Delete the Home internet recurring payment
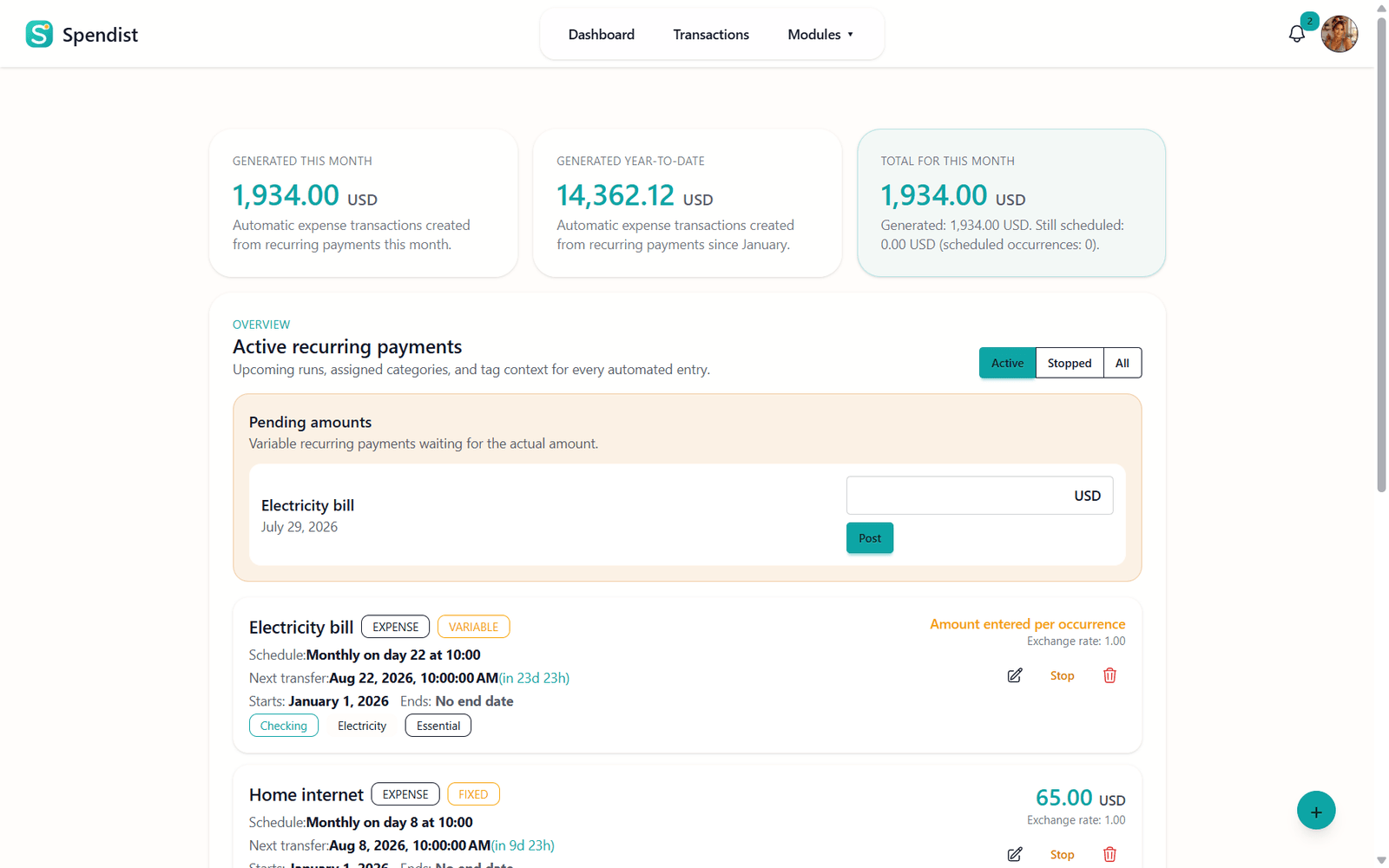This screenshot has width=1389, height=868. coord(1109,854)
